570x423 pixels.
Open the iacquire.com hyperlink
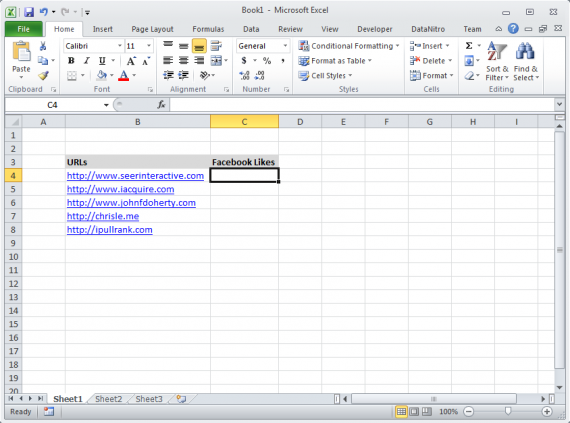(120, 189)
